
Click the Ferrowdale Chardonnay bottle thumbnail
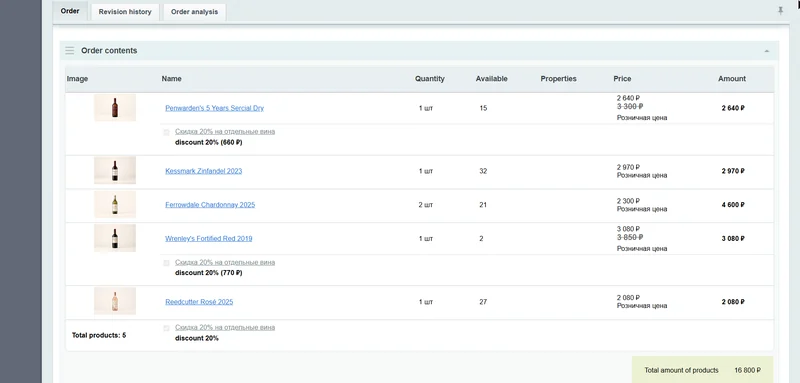coord(115,205)
